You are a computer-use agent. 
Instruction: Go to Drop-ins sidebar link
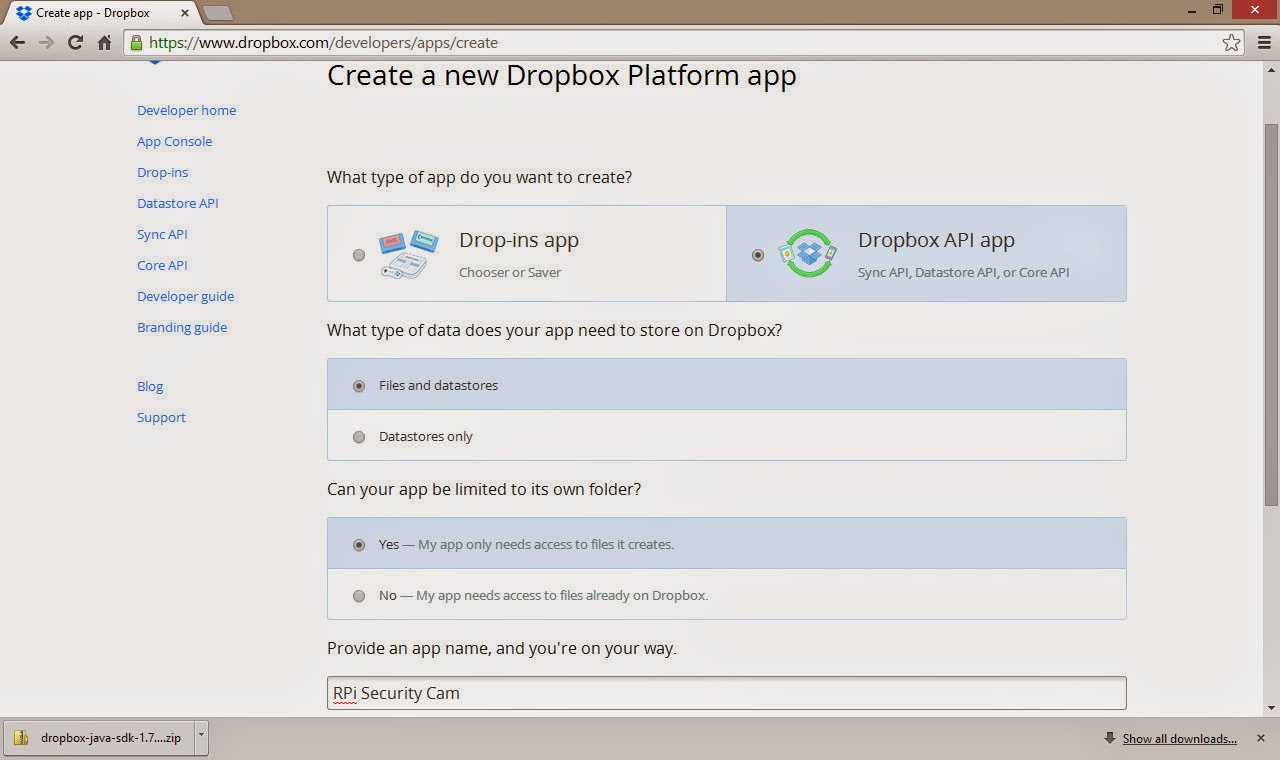(x=163, y=172)
